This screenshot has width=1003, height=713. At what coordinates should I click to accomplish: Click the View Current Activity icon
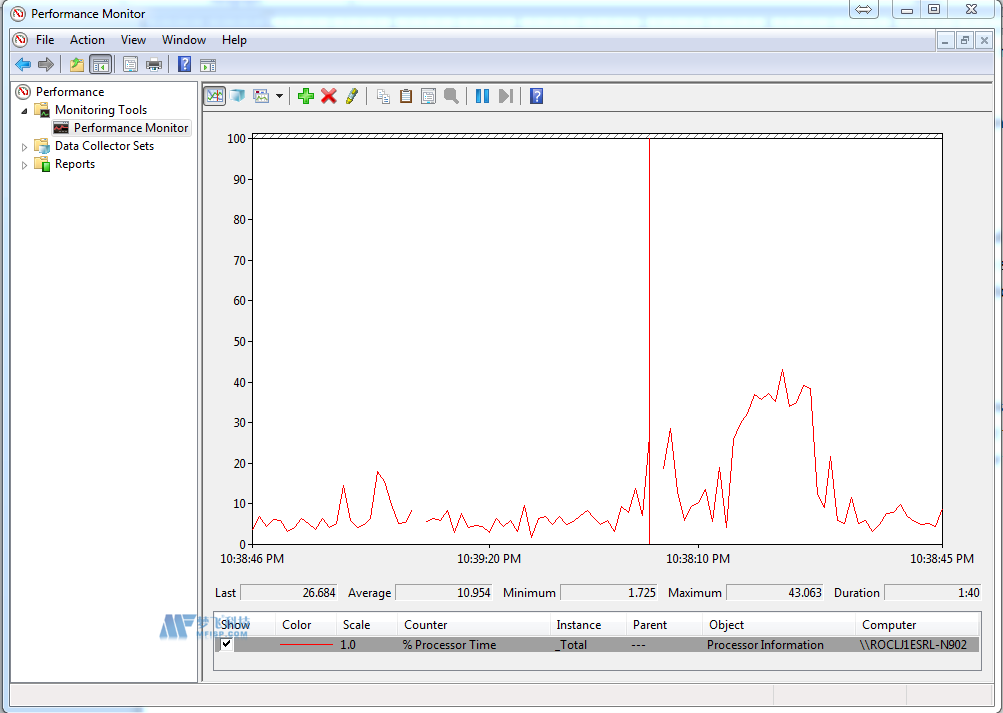coord(214,96)
